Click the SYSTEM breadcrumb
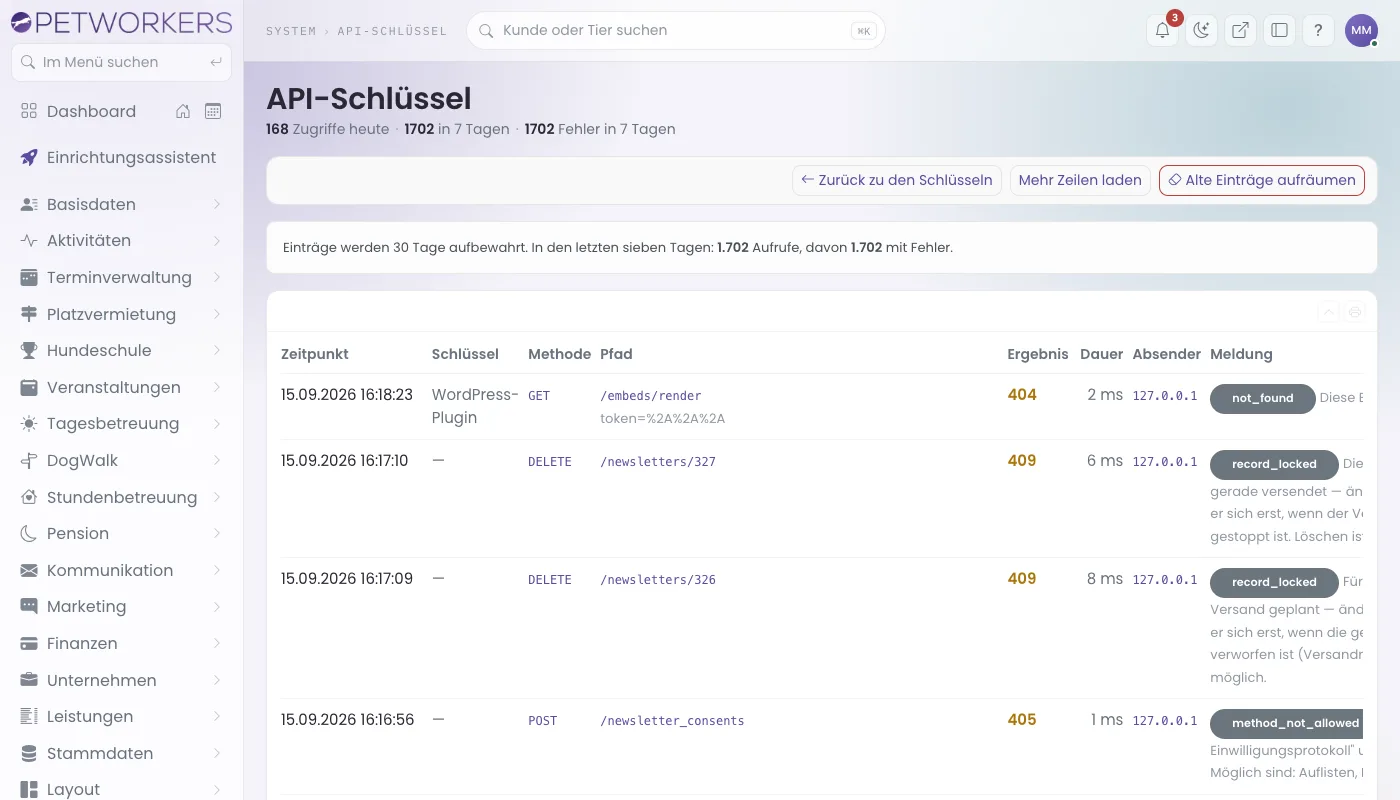The image size is (1400, 800). click(291, 31)
